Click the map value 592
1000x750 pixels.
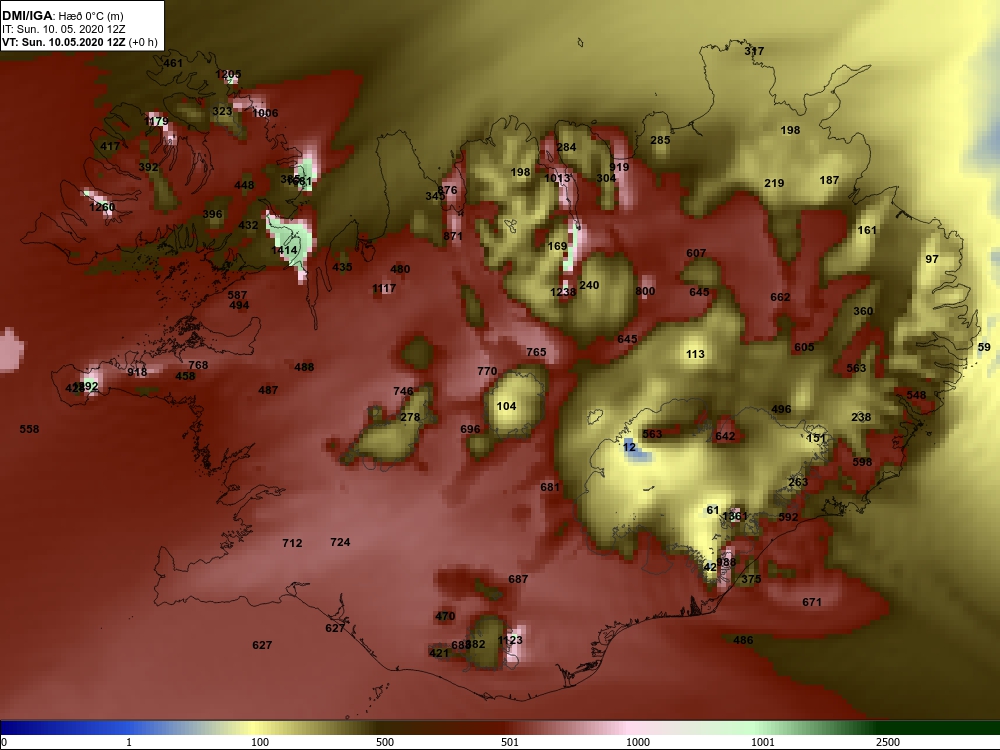tap(788, 517)
